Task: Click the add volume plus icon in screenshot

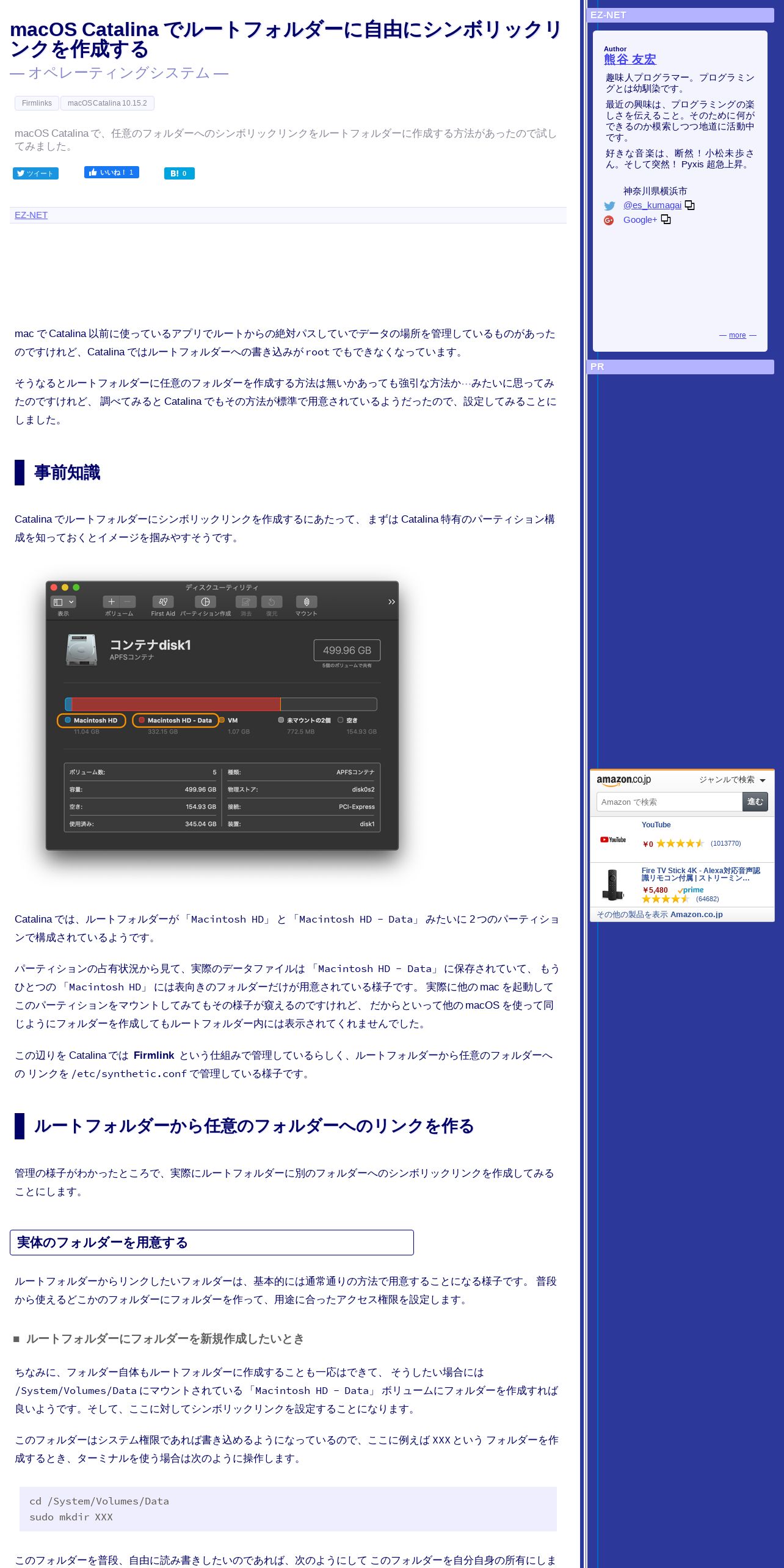Action: click(111, 602)
